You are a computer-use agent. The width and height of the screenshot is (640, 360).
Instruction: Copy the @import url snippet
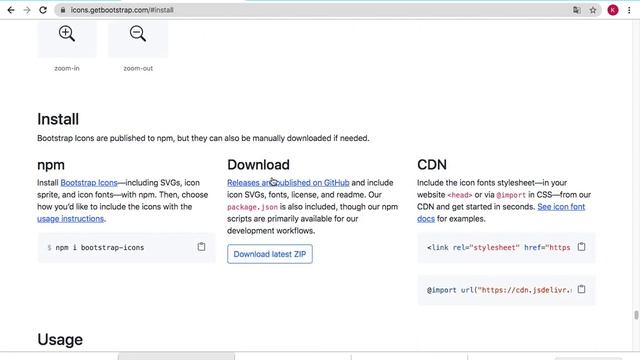pyautogui.click(x=582, y=289)
